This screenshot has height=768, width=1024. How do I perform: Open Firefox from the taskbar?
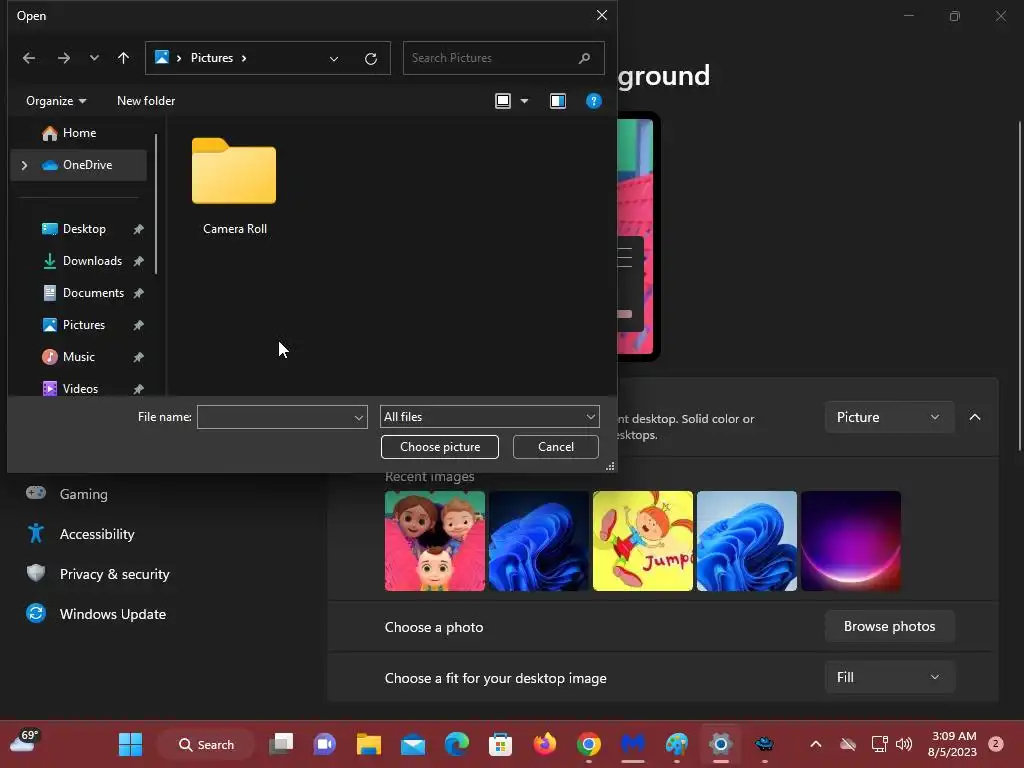[545, 744]
